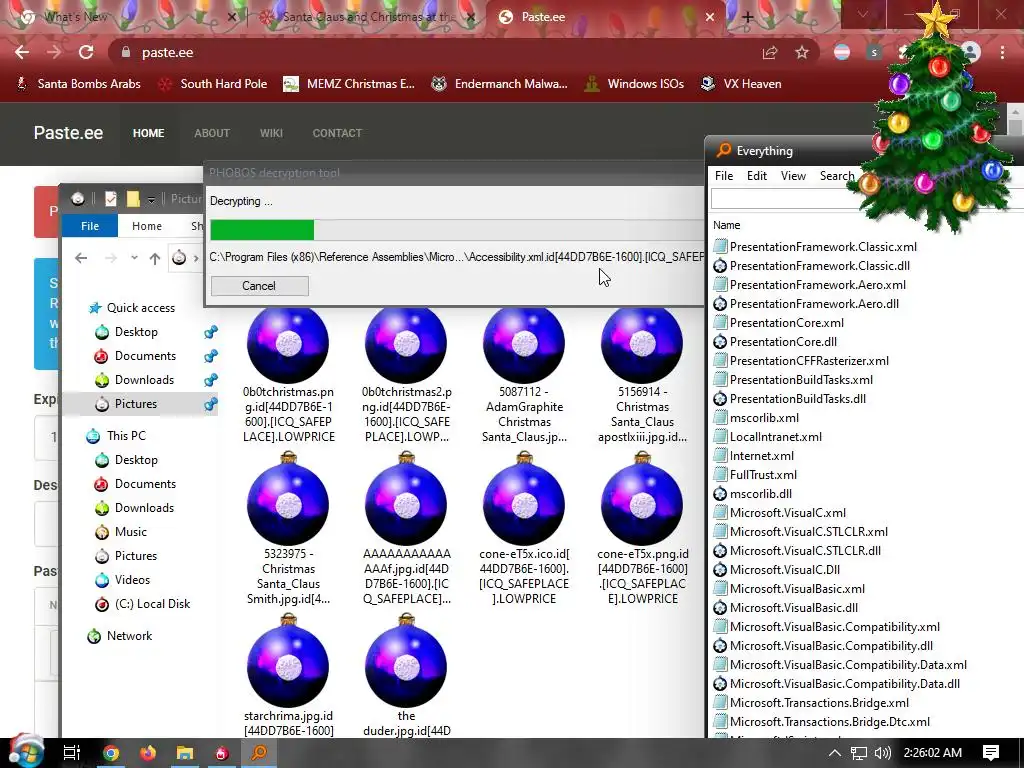
Task: Bookmark this page with star icon
Action: (802, 52)
